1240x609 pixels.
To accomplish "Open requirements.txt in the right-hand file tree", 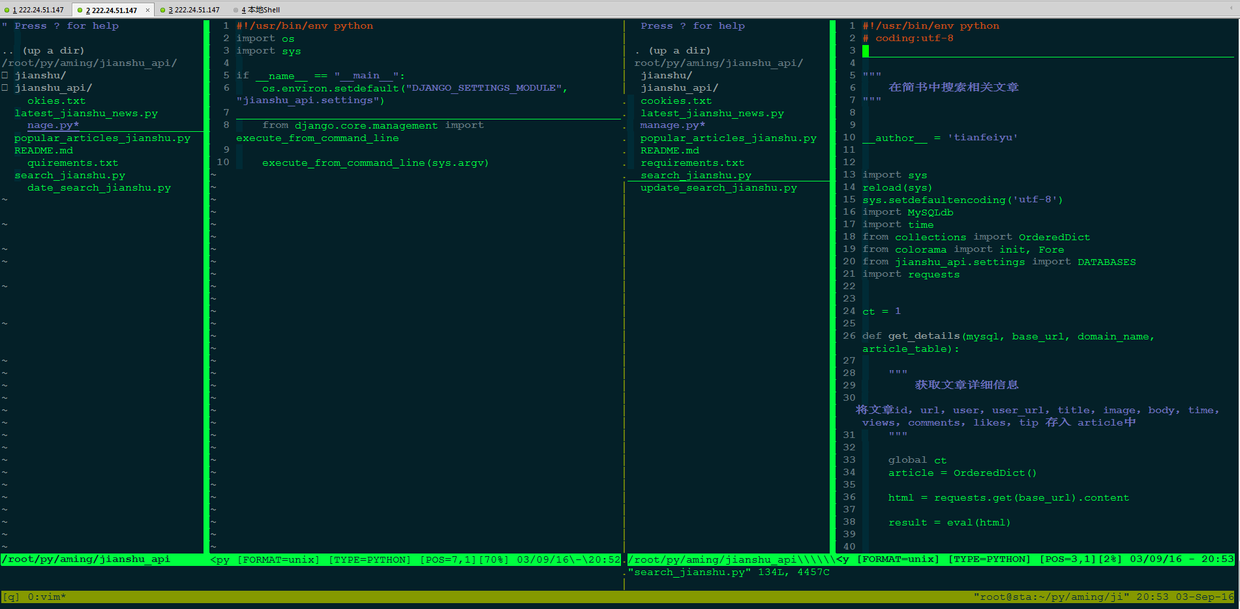I will (692, 163).
